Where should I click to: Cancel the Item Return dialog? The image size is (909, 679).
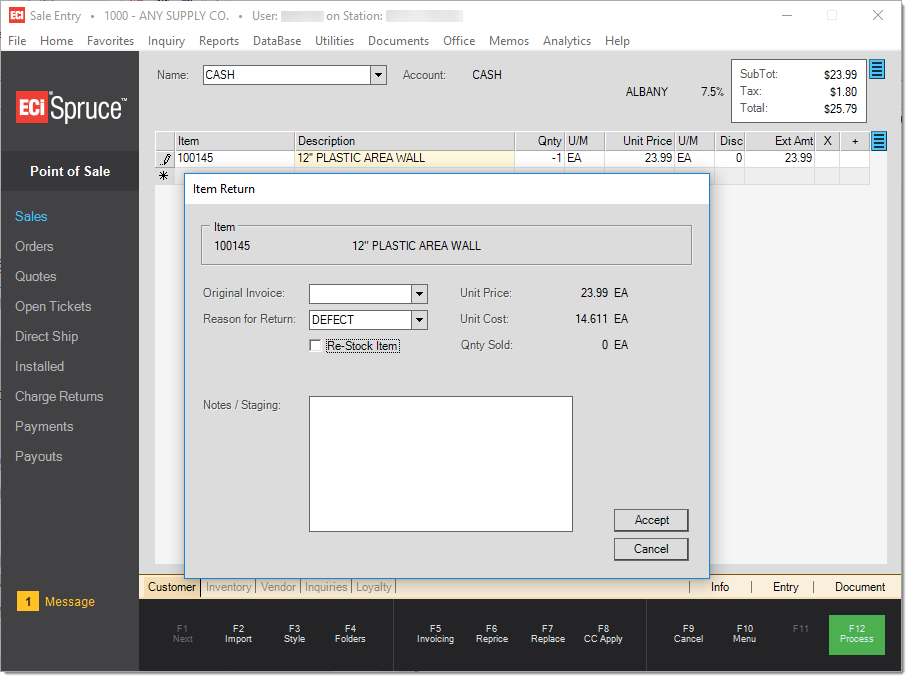point(651,549)
